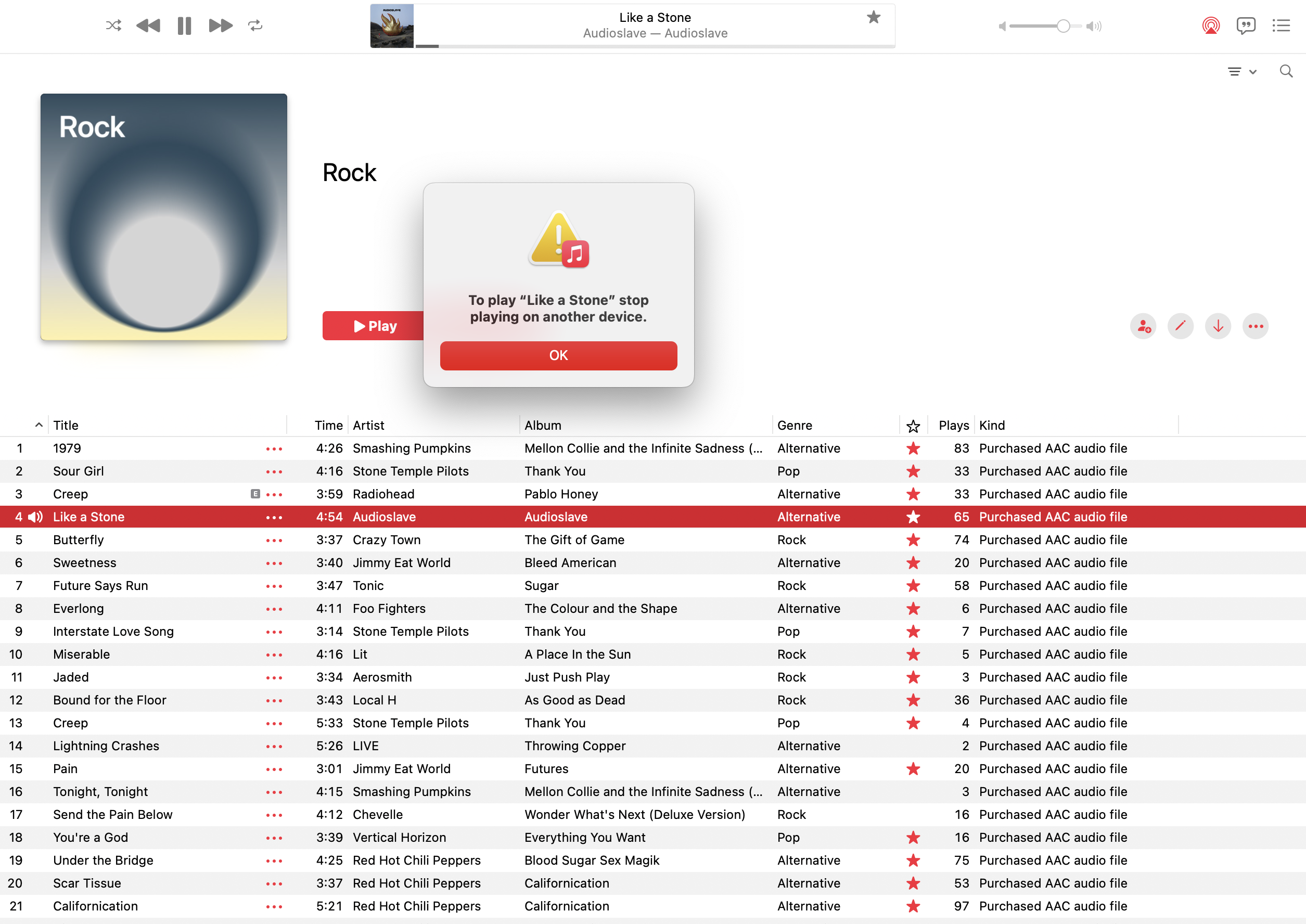Viewport: 1306px width, 924px height.
Task: Open playlist more options menu
Action: pyautogui.click(x=1256, y=327)
